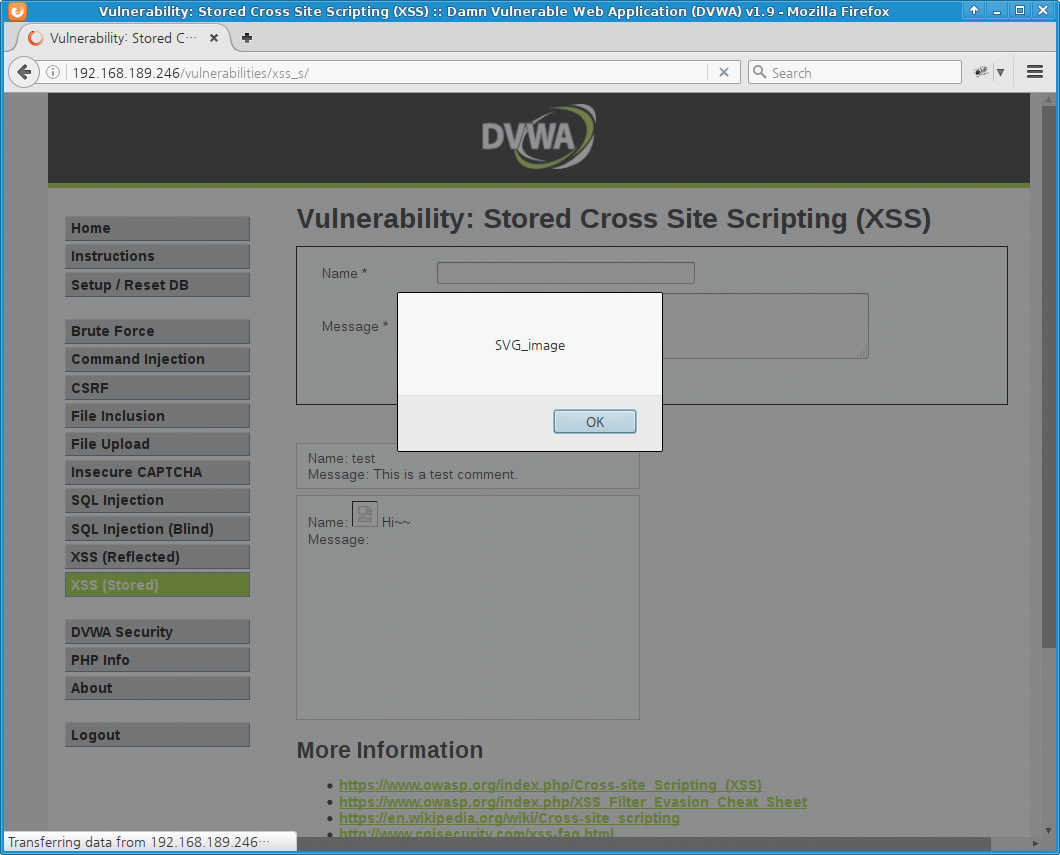The width and height of the screenshot is (1060, 855).
Task: Open the PHP Info page
Action: 158,660
